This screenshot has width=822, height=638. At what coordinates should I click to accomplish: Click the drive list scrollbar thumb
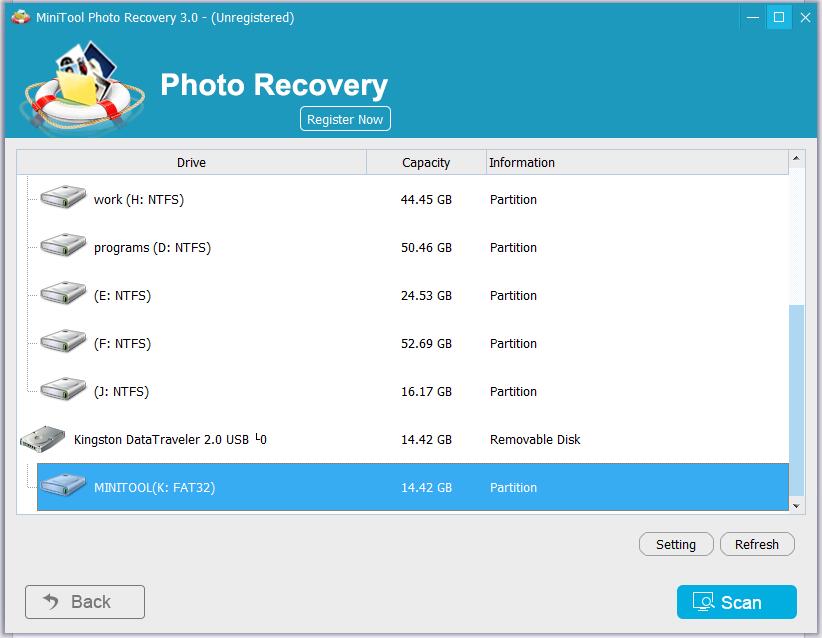pyautogui.click(x=796, y=401)
